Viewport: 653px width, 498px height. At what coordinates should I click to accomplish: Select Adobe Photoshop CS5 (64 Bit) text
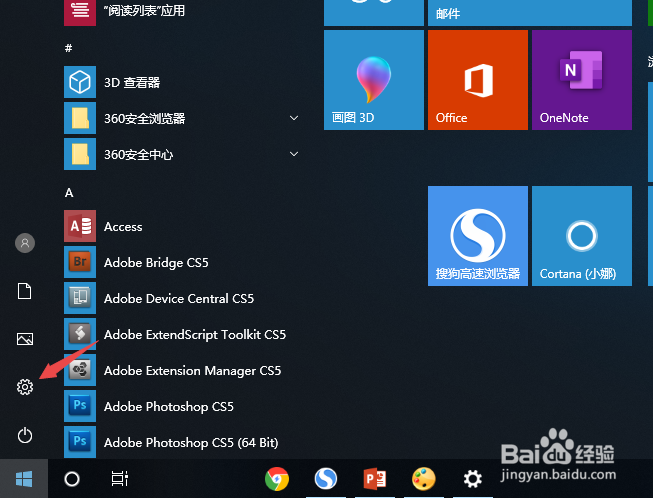(x=191, y=443)
